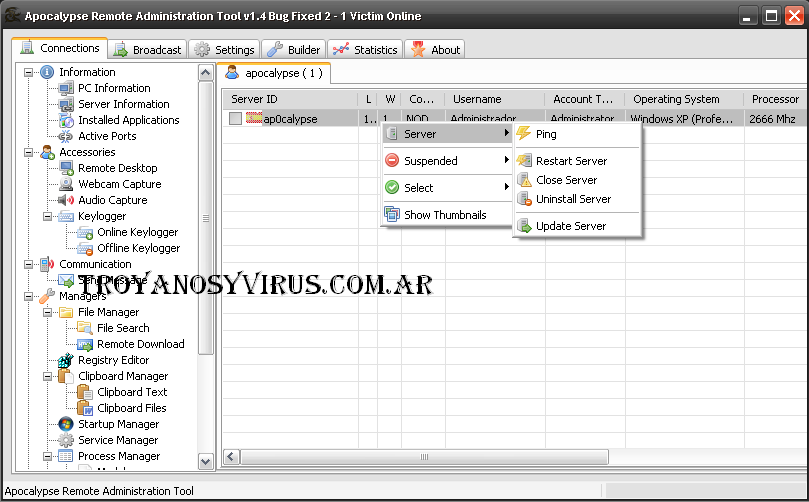Click the tree scroll up arrow
This screenshot has height=502, width=809.
click(206, 73)
